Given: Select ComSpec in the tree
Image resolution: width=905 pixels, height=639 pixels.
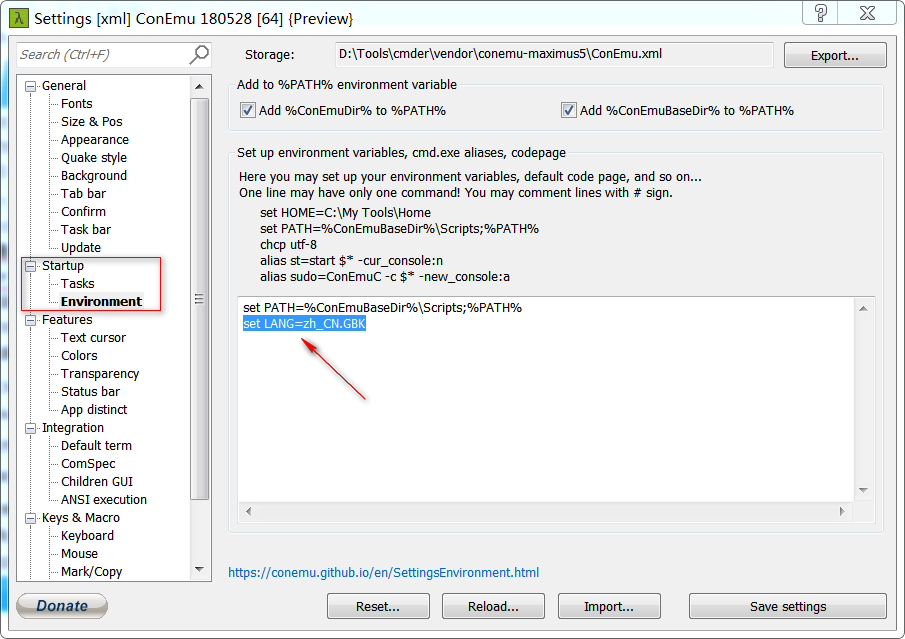Looking at the screenshot, I should (88, 464).
